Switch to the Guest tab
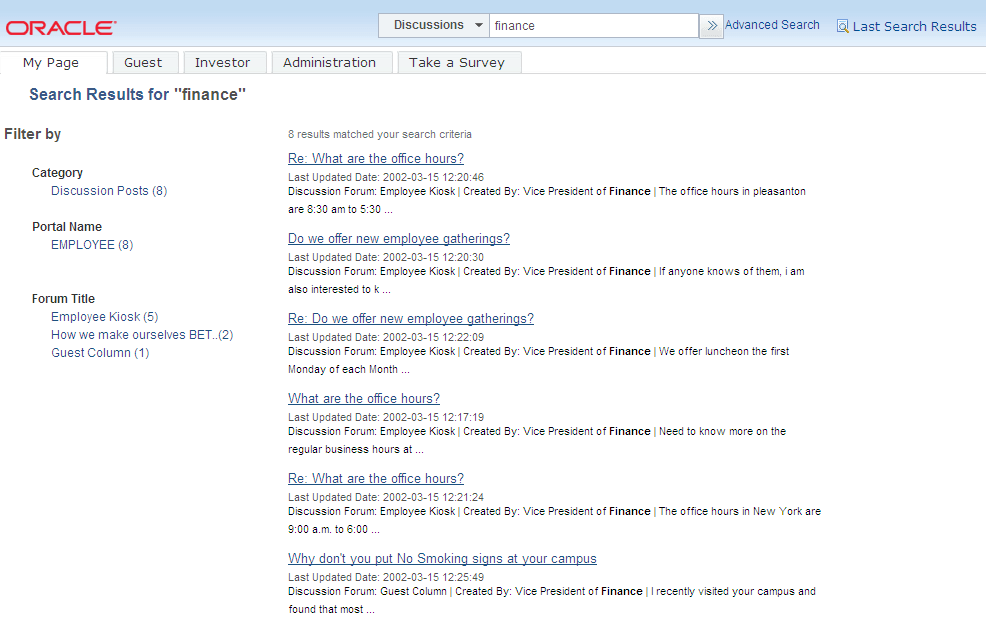The height and width of the screenshot is (620, 986). point(145,61)
